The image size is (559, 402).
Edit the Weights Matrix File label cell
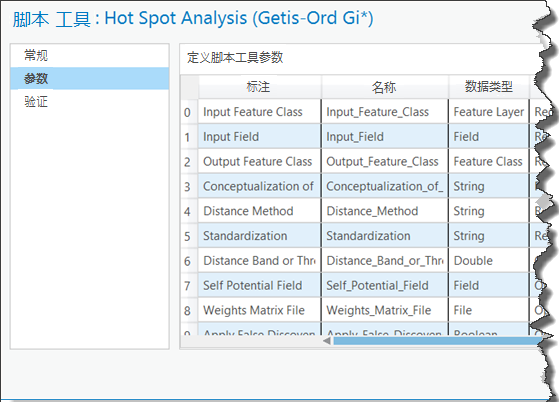(260, 310)
